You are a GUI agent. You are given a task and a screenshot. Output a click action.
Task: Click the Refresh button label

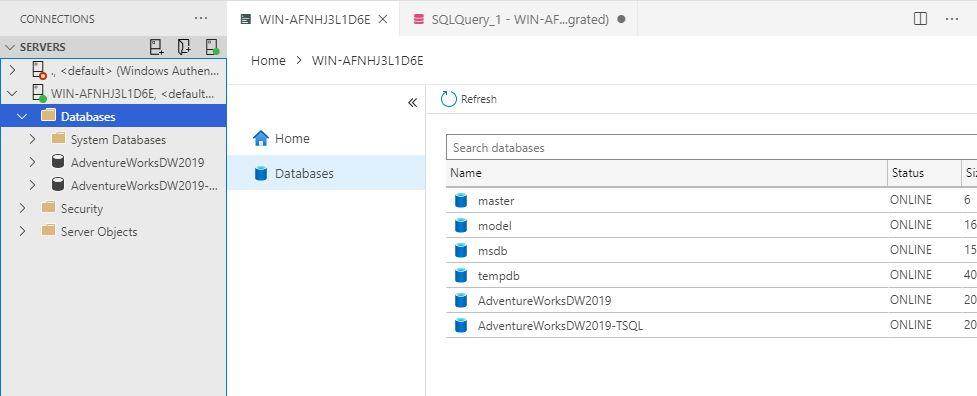(x=479, y=99)
